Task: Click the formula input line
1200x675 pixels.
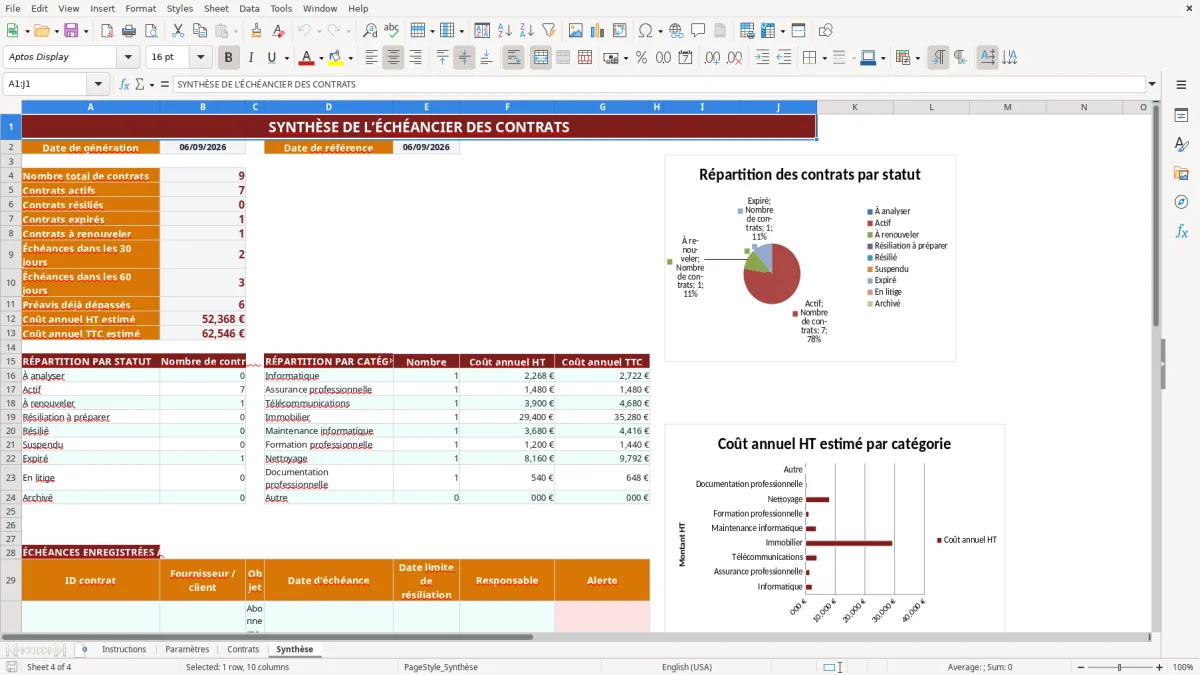Action: tap(658, 85)
